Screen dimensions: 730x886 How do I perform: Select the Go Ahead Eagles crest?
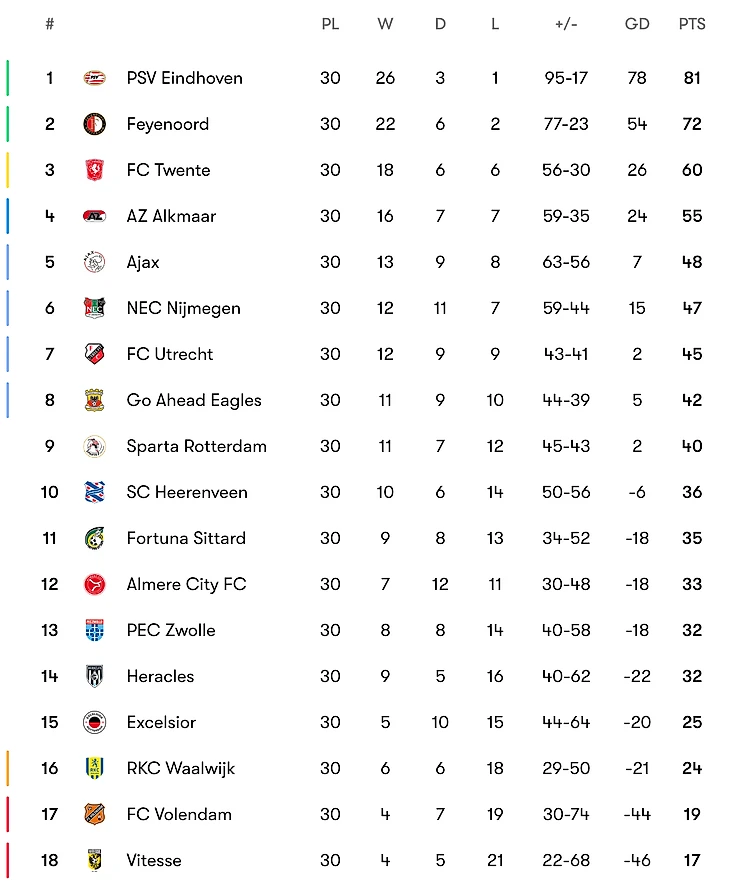coord(94,400)
